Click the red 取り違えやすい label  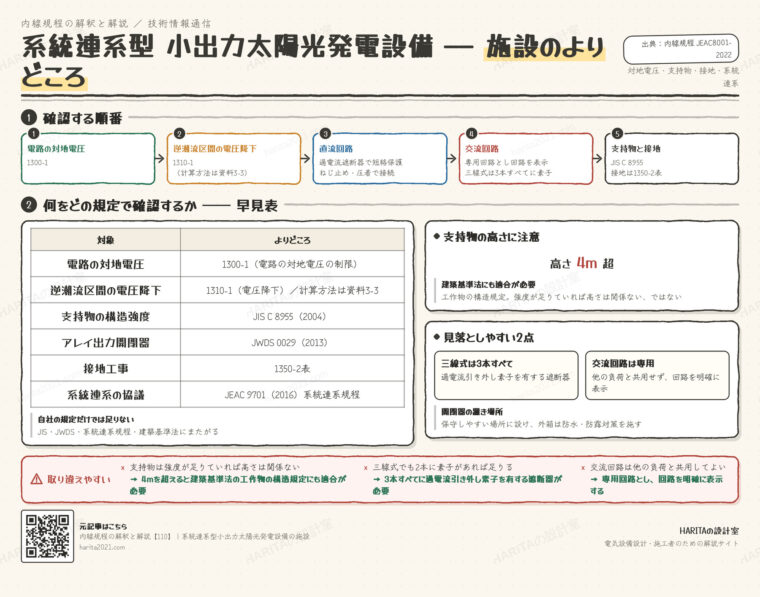[x=79, y=479]
